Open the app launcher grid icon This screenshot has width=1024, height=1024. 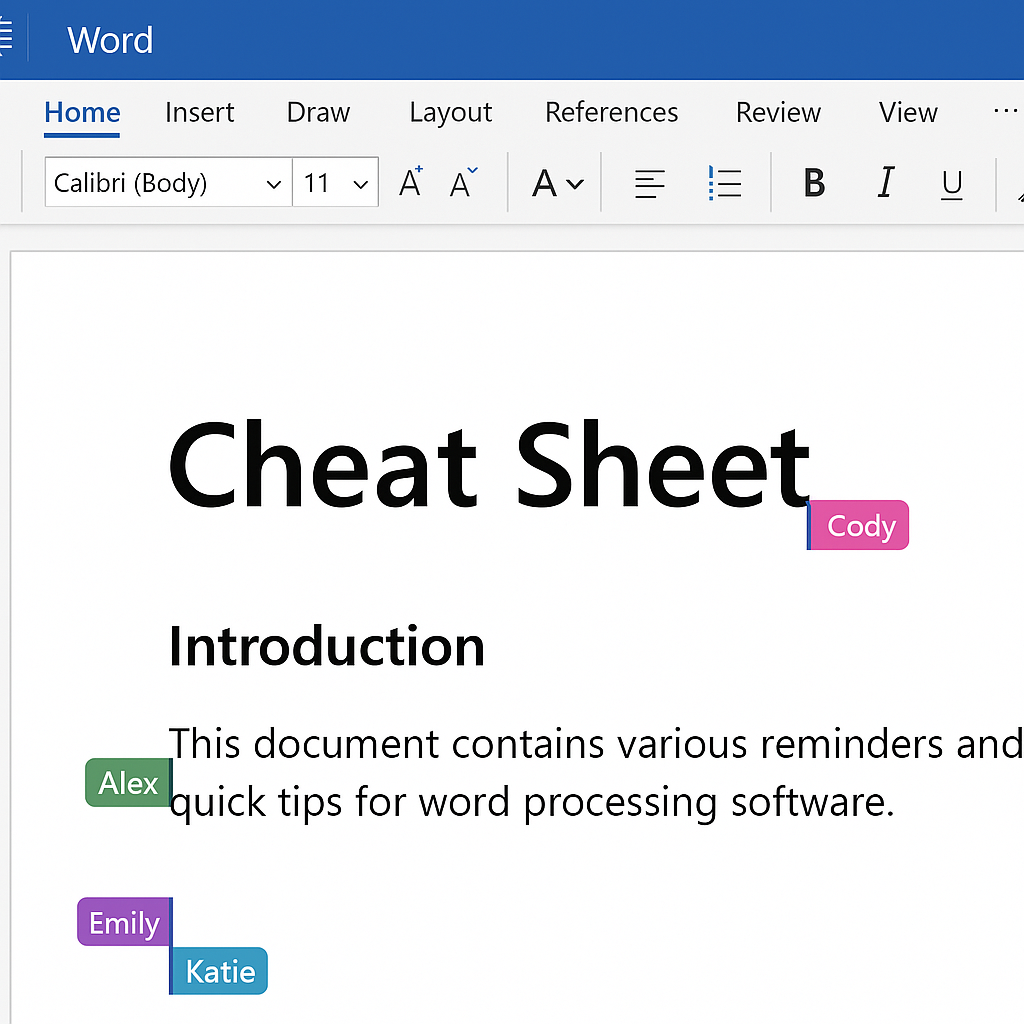click(5, 37)
